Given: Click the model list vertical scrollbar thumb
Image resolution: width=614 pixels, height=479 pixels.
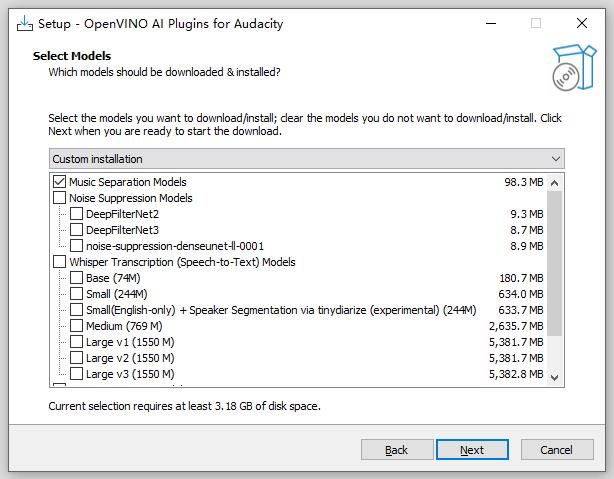Looking at the screenshot, I should [554, 263].
